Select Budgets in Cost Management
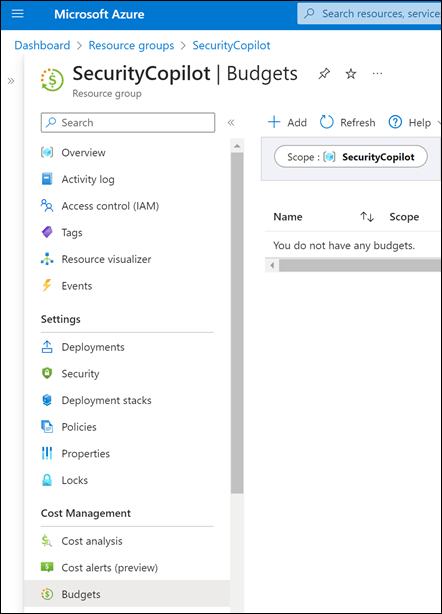The image size is (442, 614). [127, 594]
